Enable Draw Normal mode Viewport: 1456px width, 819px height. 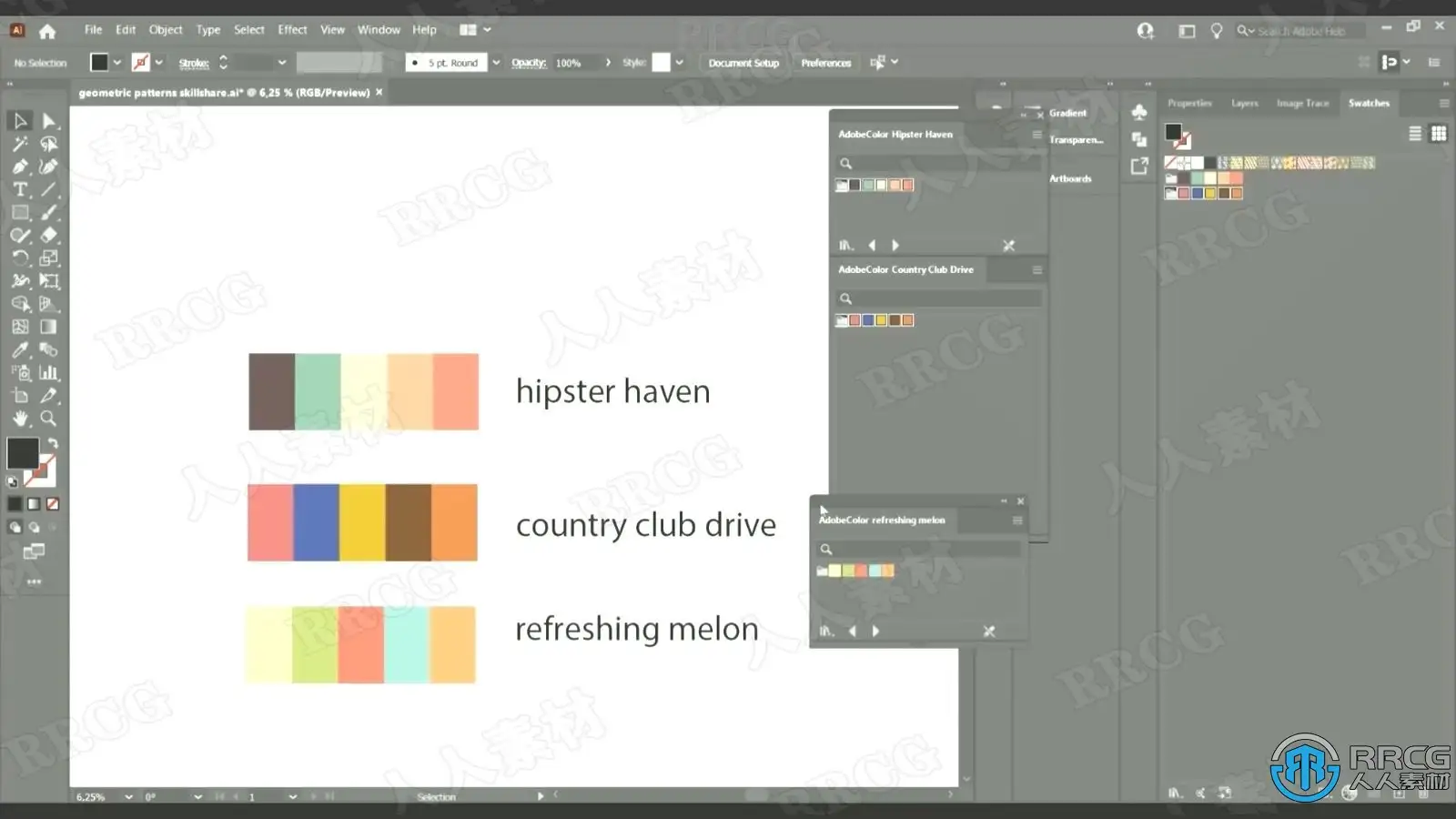tap(15, 527)
